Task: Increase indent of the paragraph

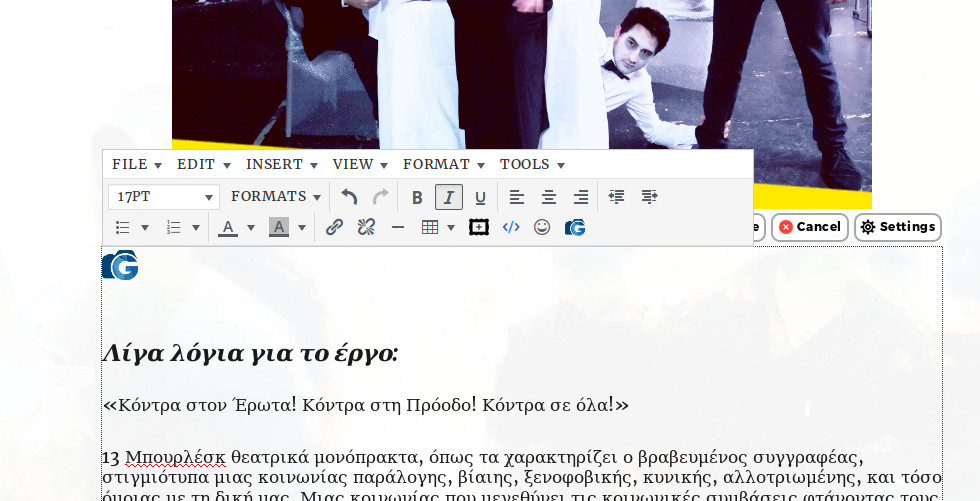Action: (649, 197)
